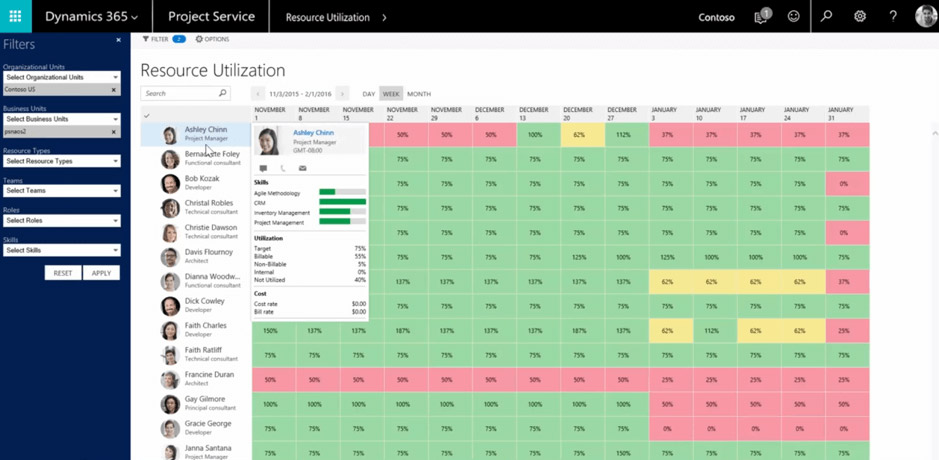Open the settings gear icon
Image resolution: width=939 pixels, height=460 pixels.
(860, 17)
